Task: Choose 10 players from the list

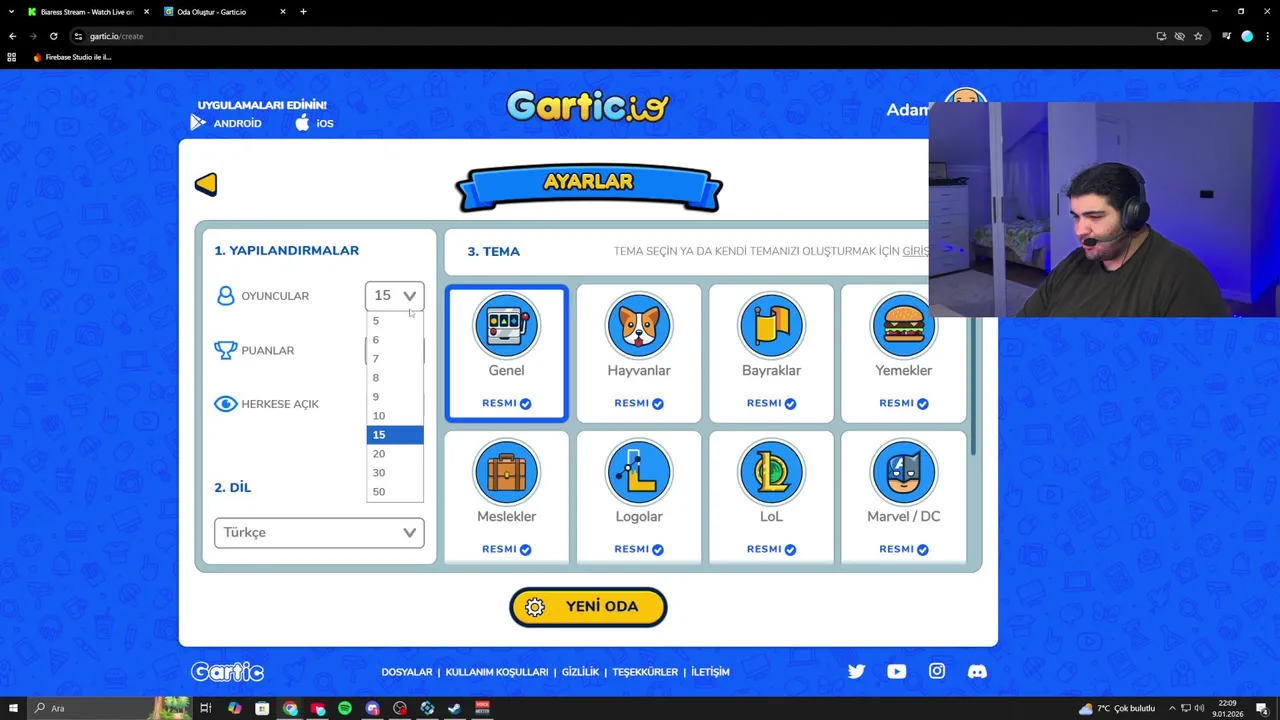Action: (395, 416)
